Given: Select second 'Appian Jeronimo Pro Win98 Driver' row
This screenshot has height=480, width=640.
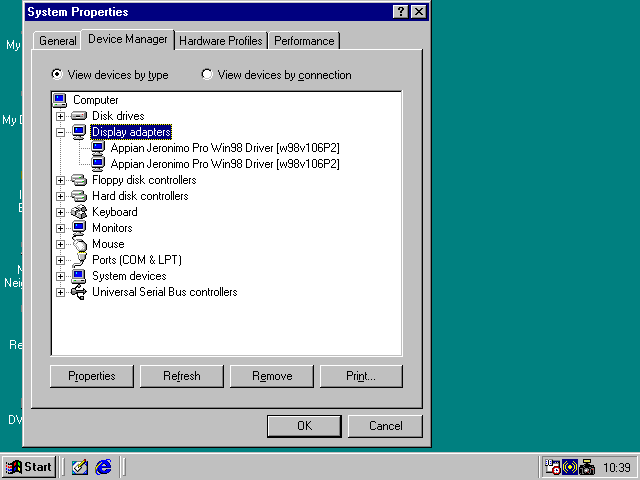Looking at the screenshot, I should pyautogui.click(x=225, y=164).
